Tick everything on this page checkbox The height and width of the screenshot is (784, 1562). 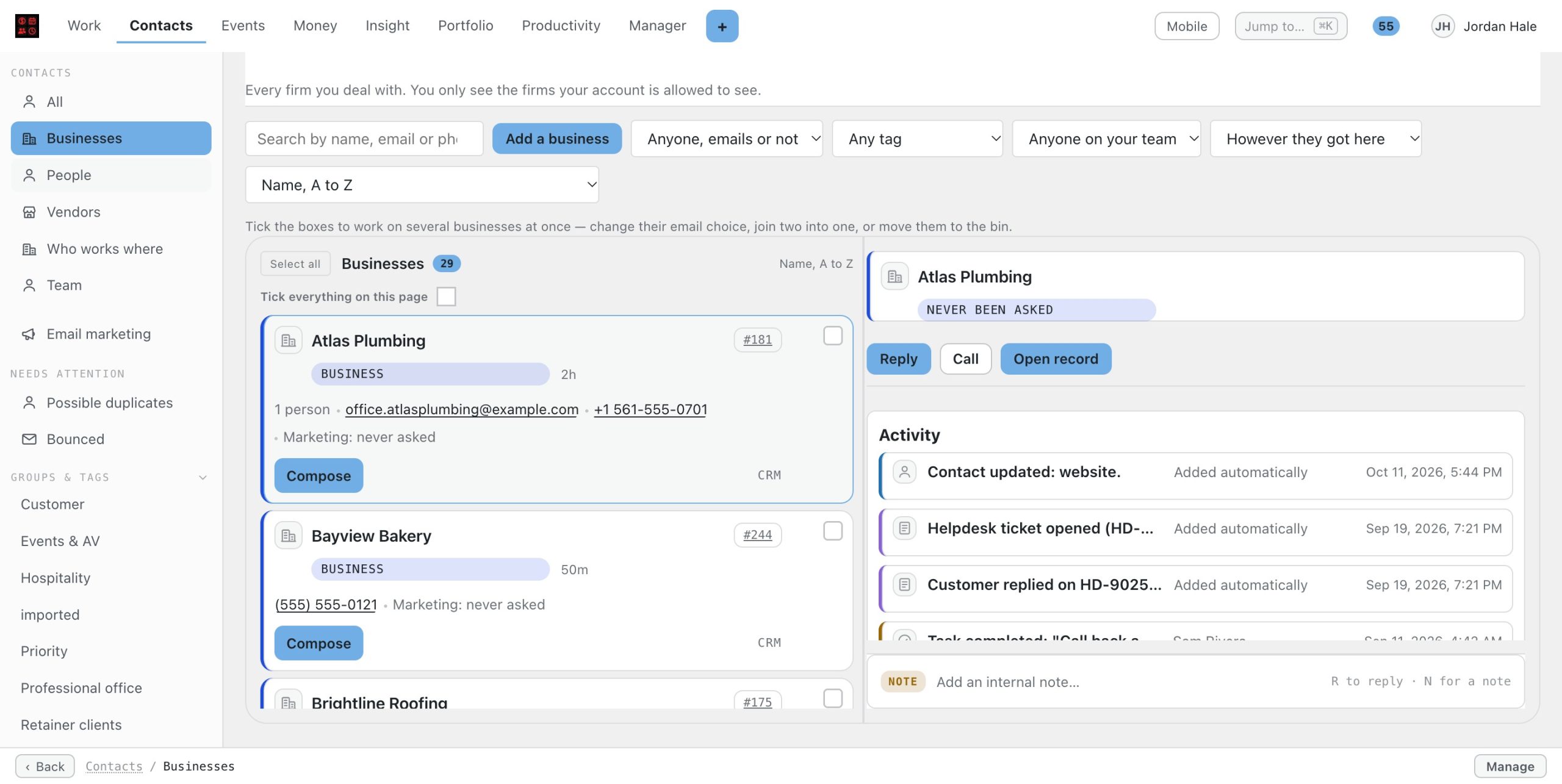[446, 297]
